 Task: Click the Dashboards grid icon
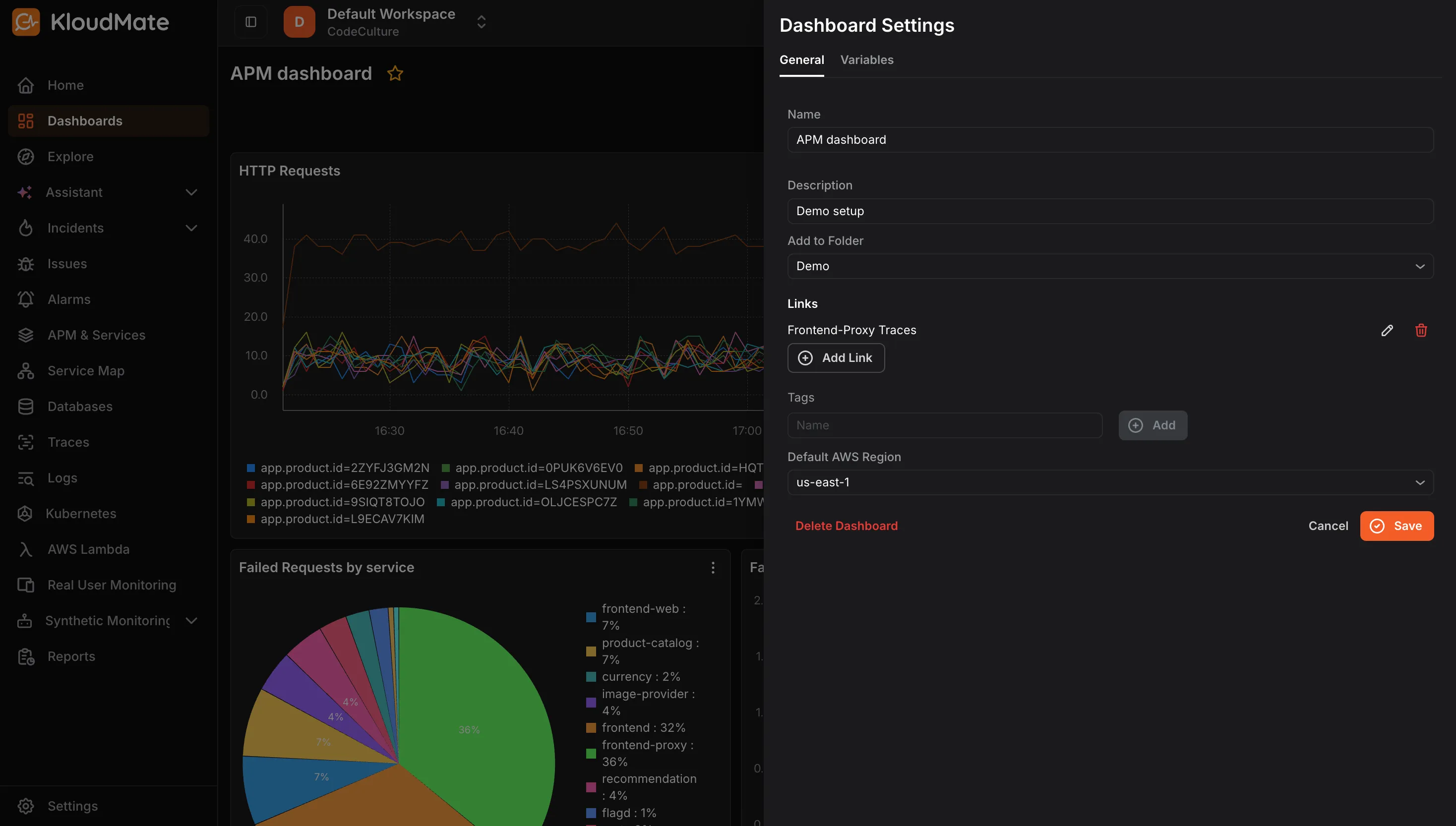(25, 121)
